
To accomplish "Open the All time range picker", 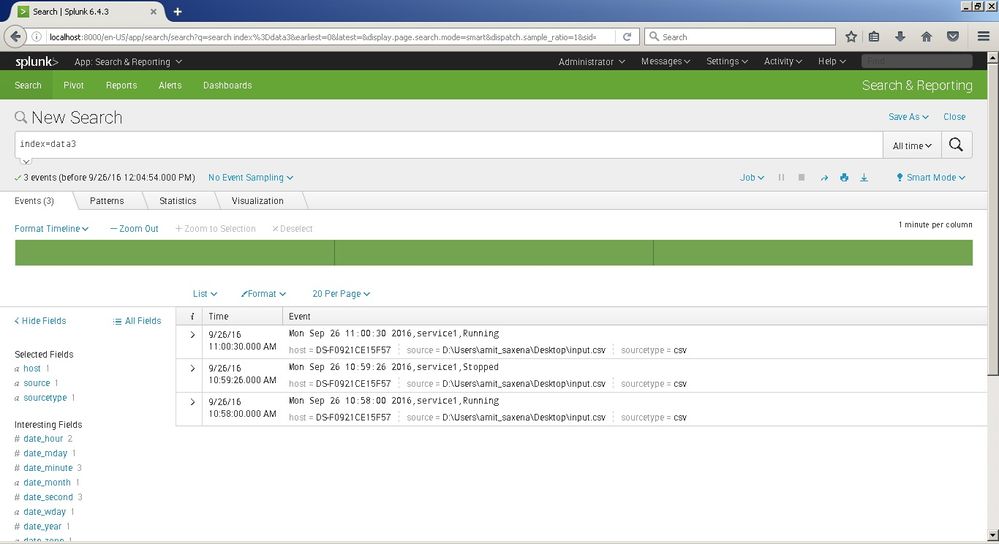I will click(x=911, y=146).
